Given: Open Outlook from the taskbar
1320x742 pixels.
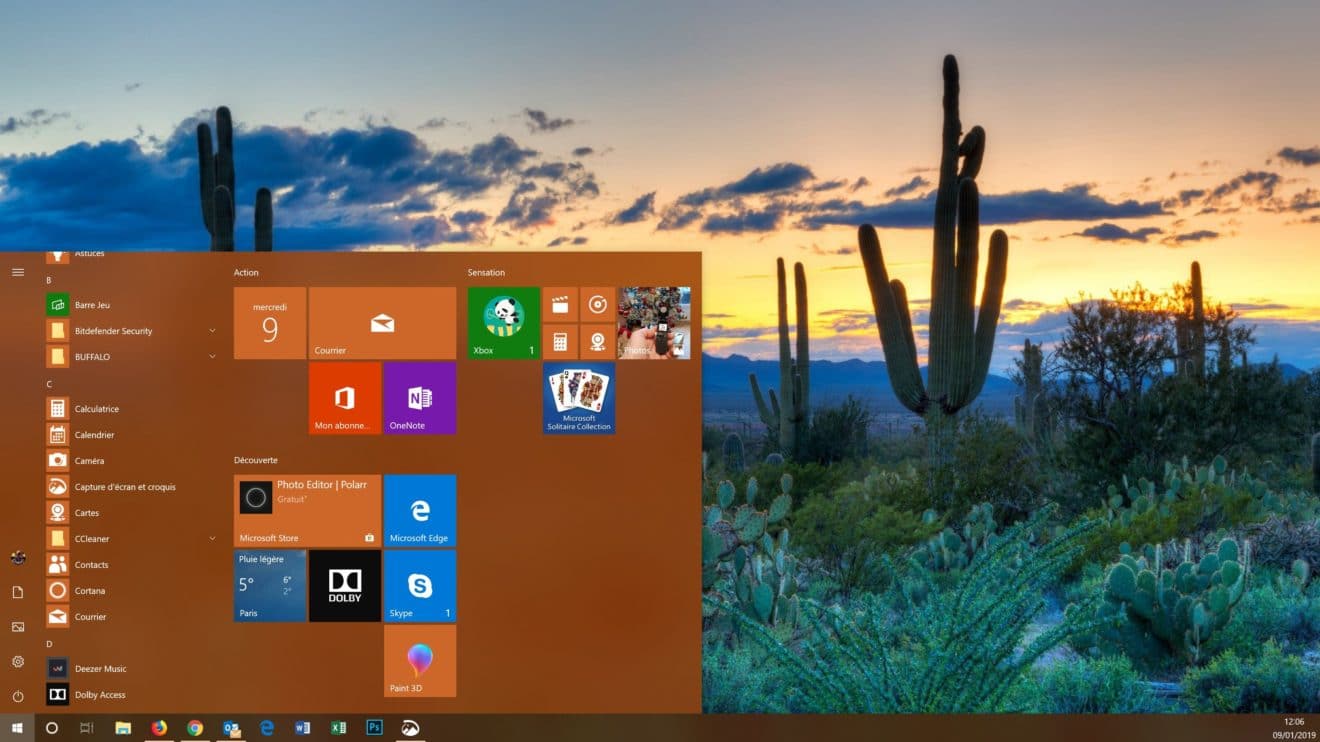Looking at the screenshot, I should click(x=231, y=728).
